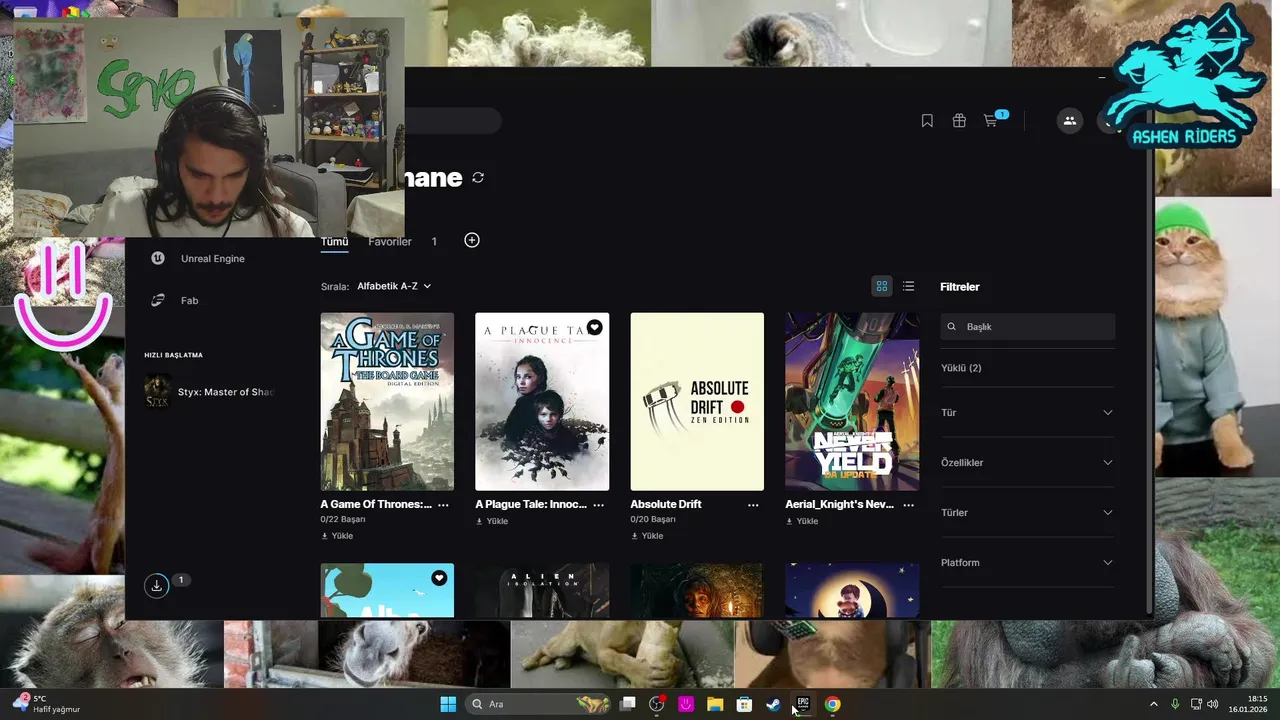Open the Alfabetik A-Z sort dropdown
This screenshot has width=1280, height=720.
(x=394, y=286)
